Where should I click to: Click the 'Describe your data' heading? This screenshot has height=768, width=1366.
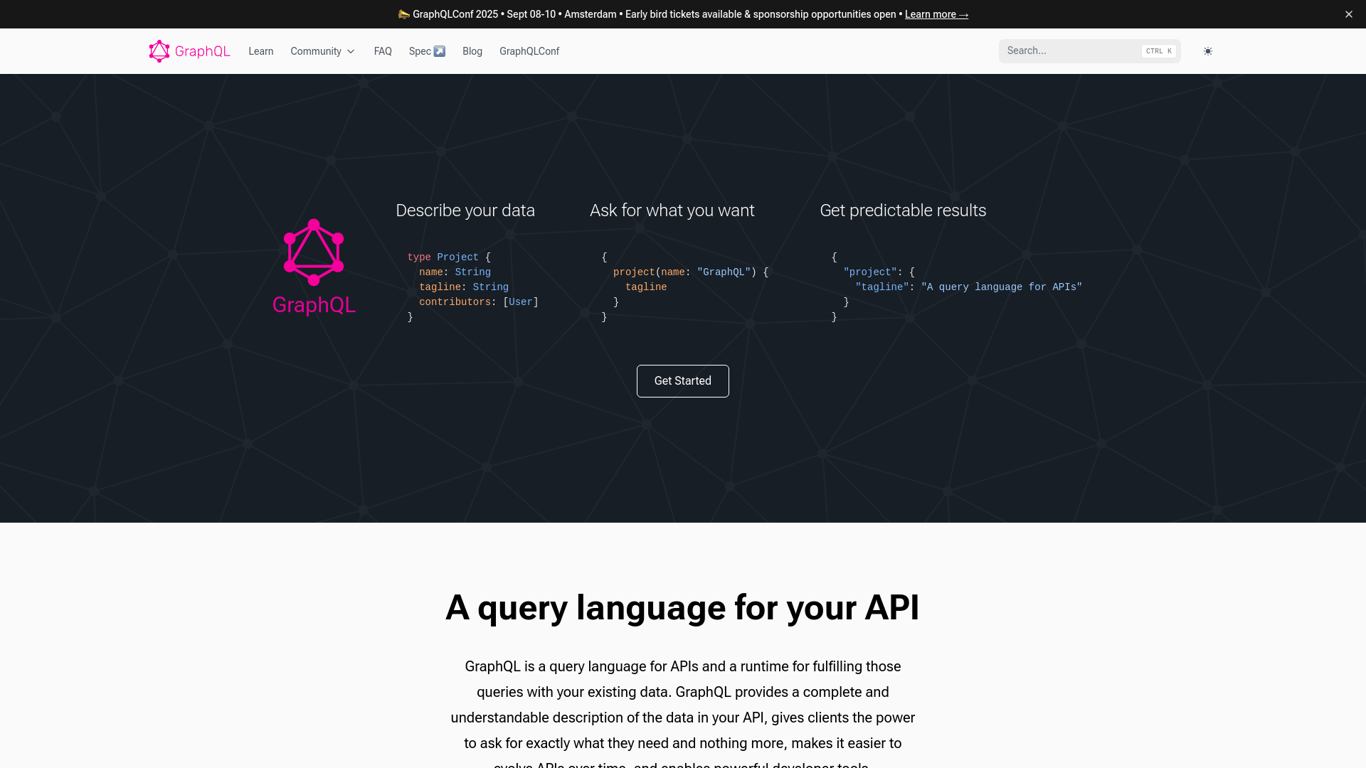[465, 210]
